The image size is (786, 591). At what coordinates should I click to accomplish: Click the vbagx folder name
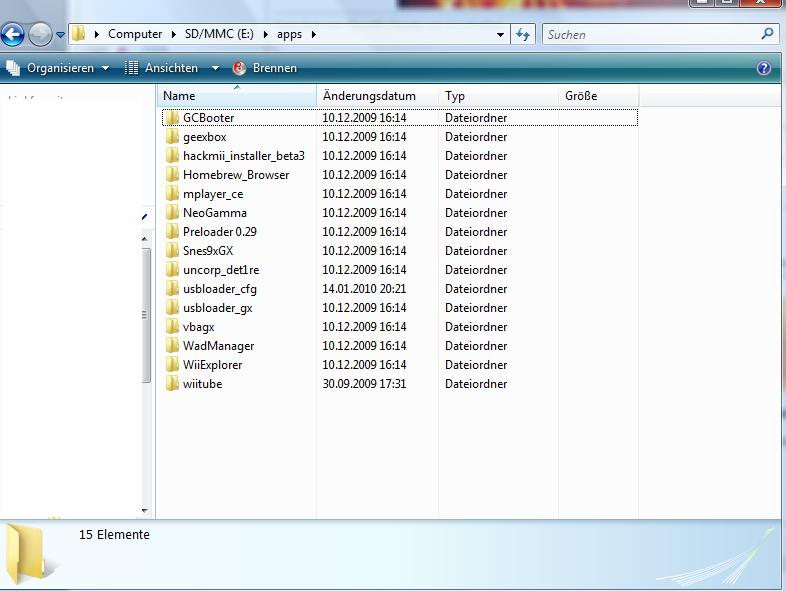click(199, 327)
